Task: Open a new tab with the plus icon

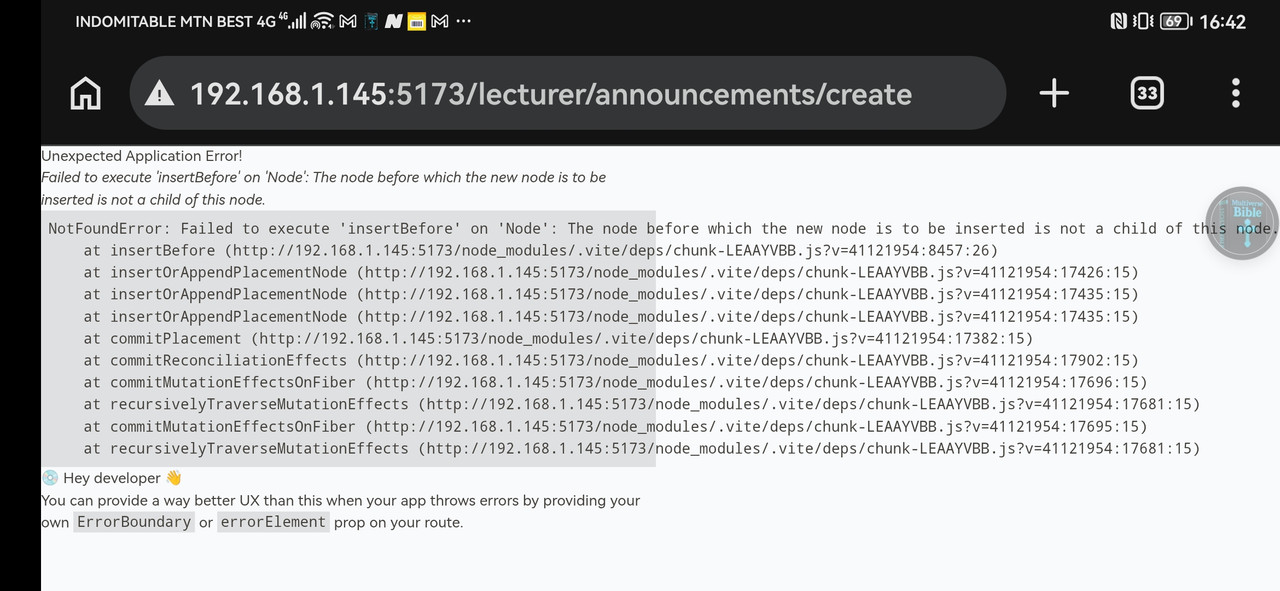Action: pyautogui.click(x=1054, y=93)
